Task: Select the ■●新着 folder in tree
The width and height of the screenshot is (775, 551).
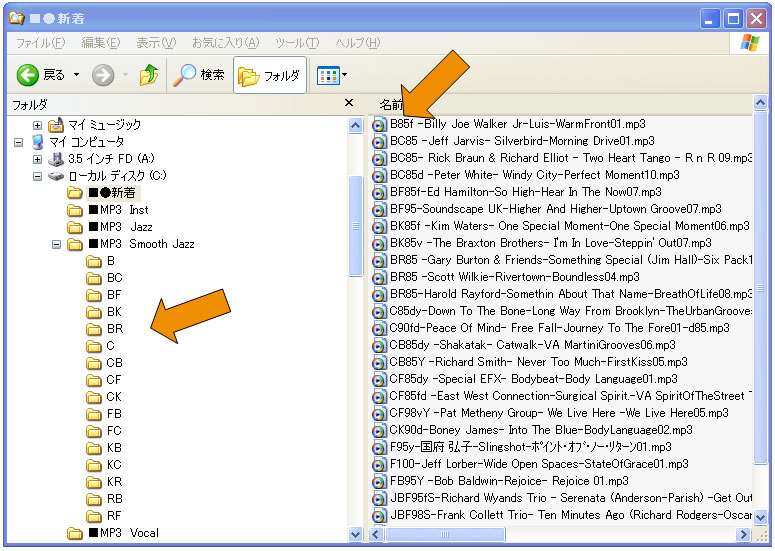Action: (112, 193)
